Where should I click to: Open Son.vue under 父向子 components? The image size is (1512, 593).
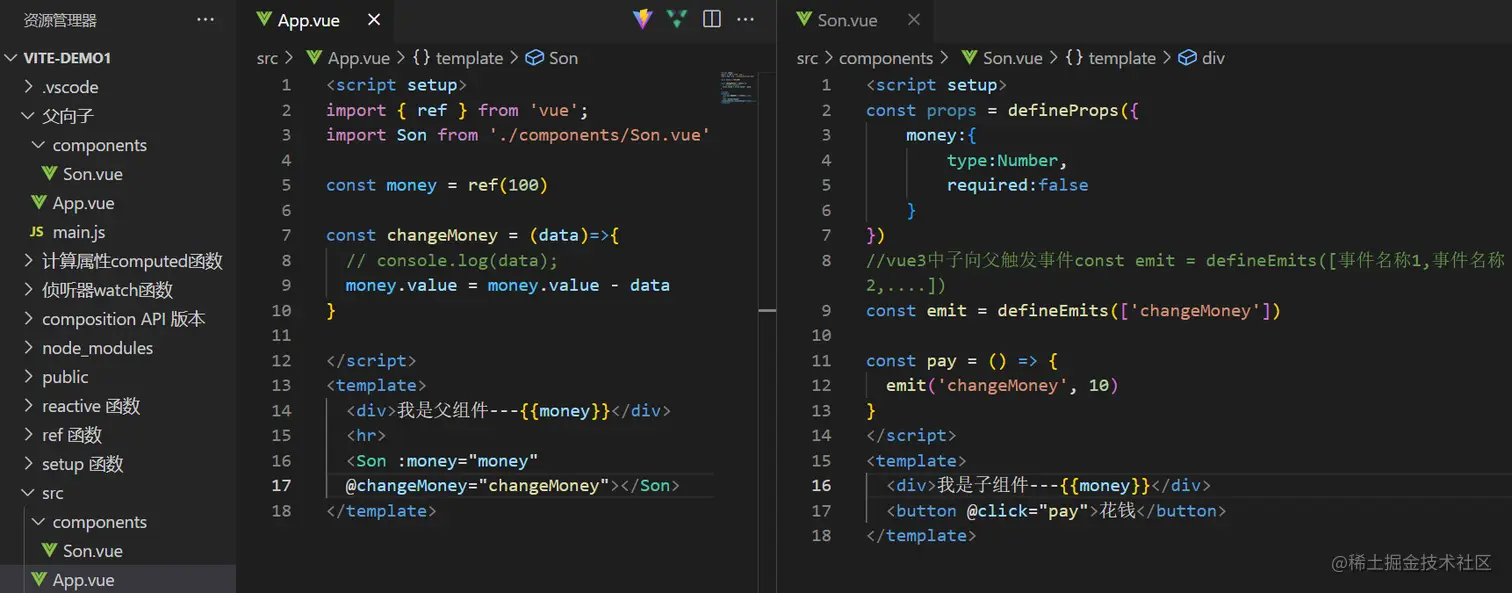coord(118,174)
